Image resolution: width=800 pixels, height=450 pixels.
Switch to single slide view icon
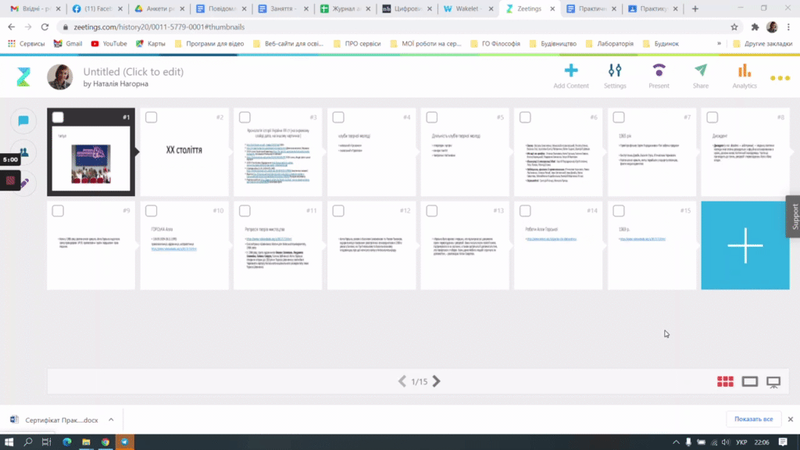[750, 381]
